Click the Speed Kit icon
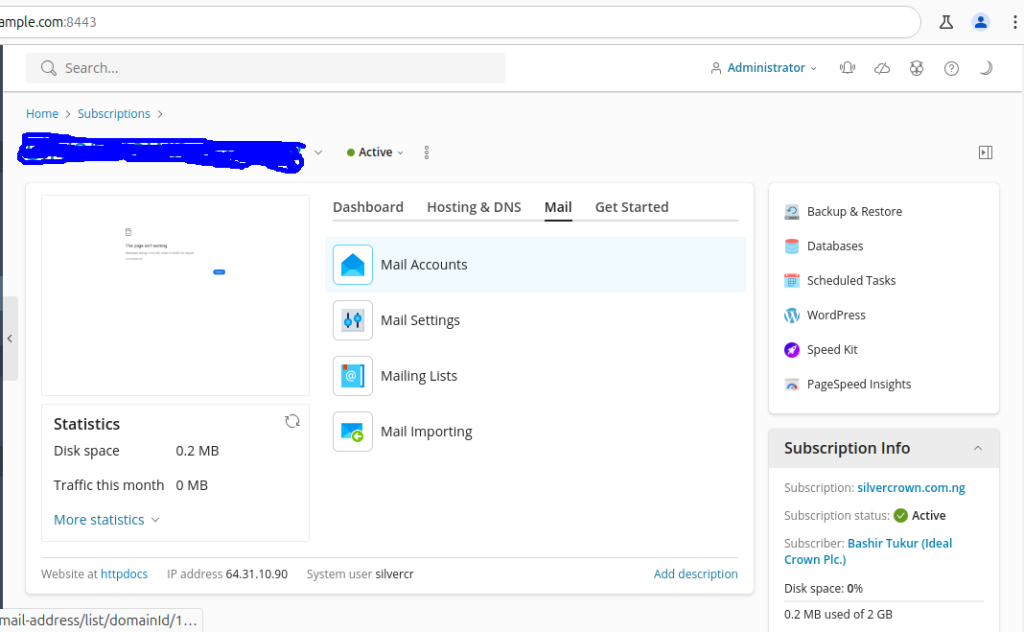1024x632 pixels. [x=791, y=350]
